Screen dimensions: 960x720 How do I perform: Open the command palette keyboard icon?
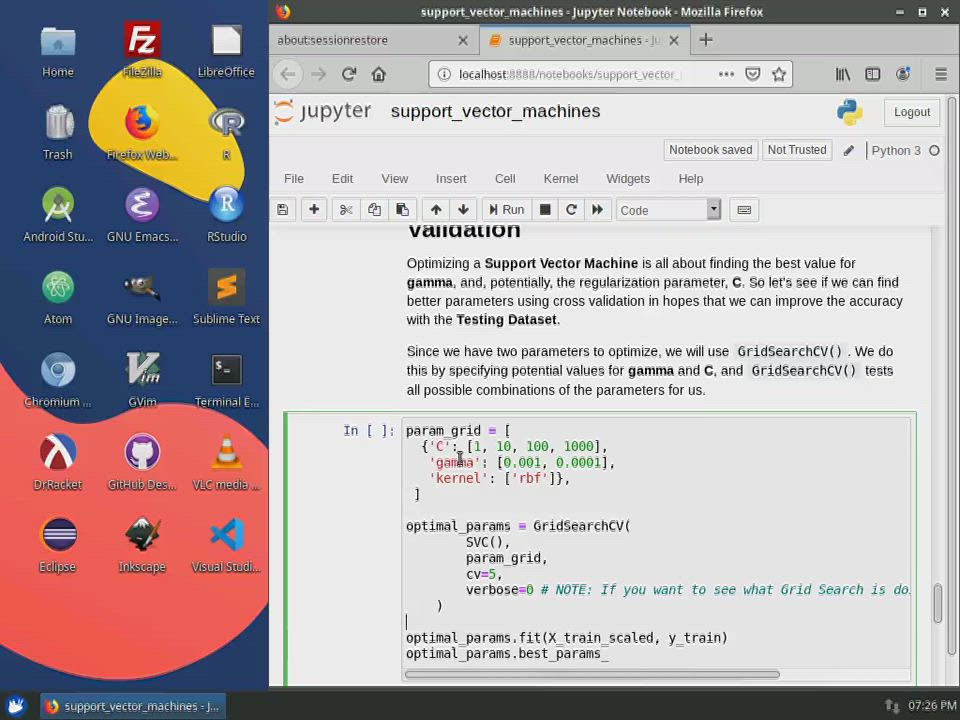point(744,210)
